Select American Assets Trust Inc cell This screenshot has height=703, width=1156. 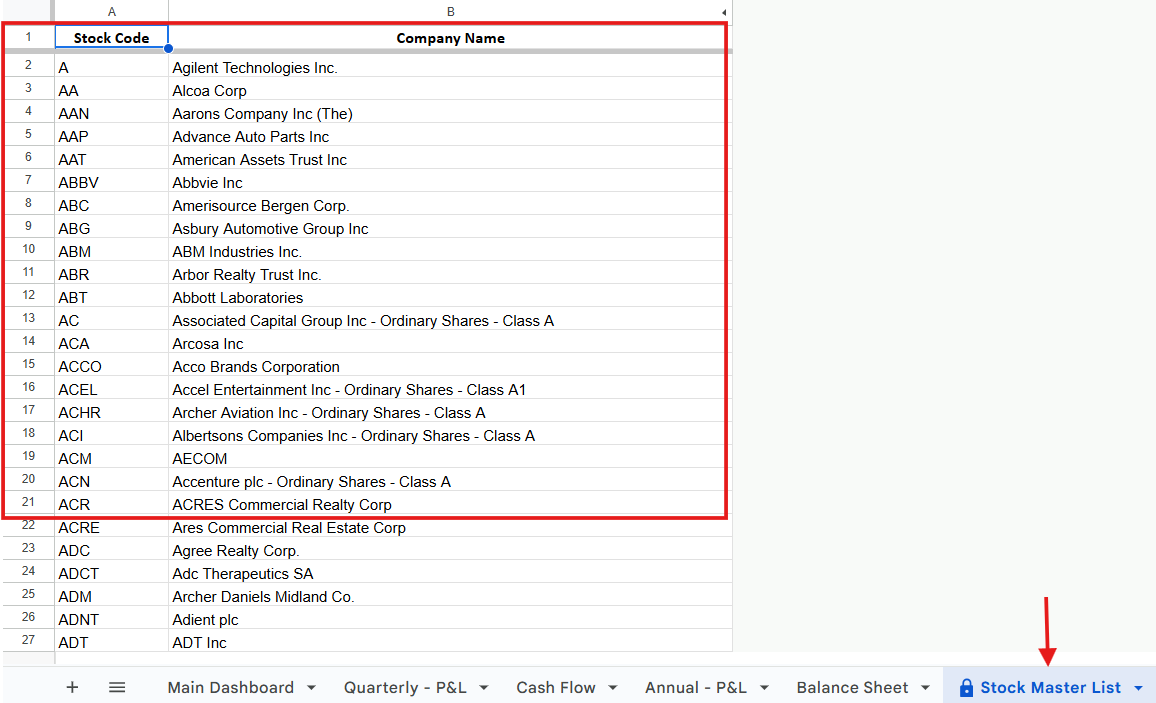[x=450, y=159]
